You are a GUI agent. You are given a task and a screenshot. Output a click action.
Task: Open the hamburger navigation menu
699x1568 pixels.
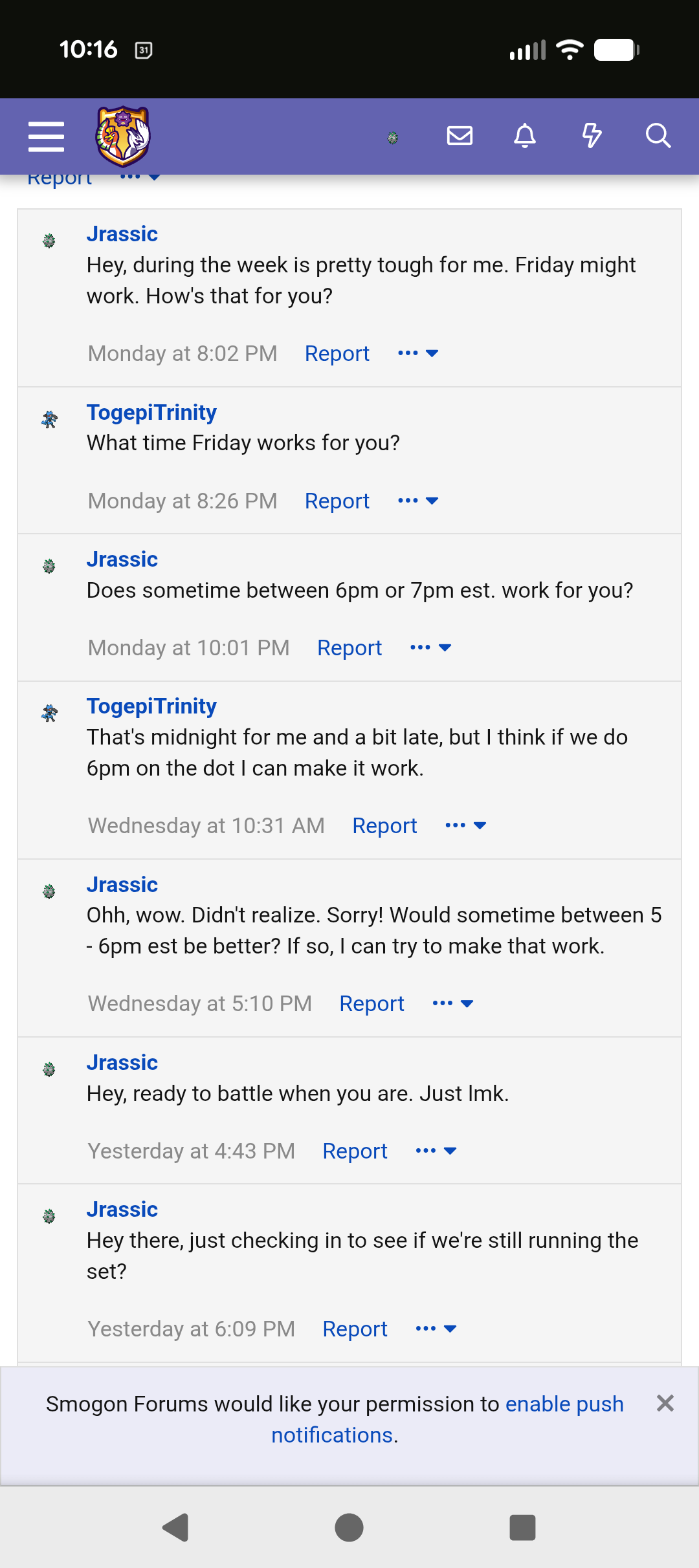pos(46,136)
